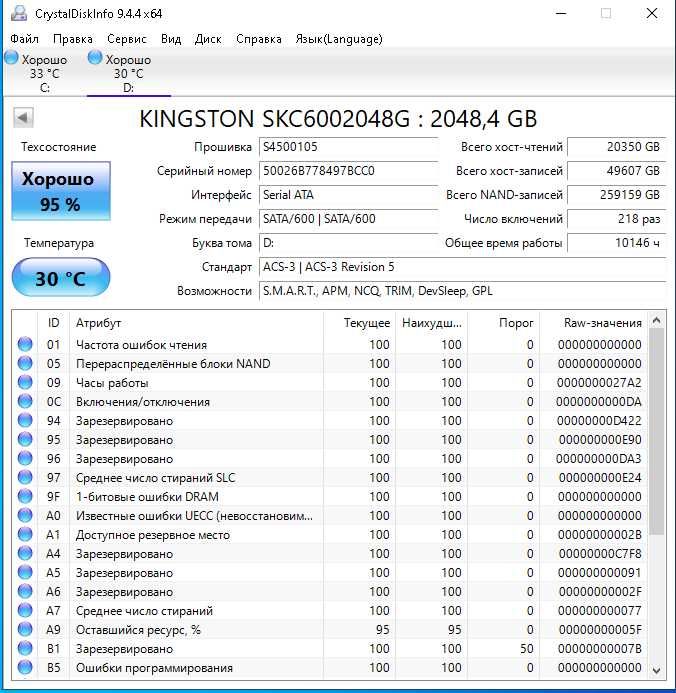676x693 pixels.
Task: Open the Сервис menu
Action: [126, 39]
